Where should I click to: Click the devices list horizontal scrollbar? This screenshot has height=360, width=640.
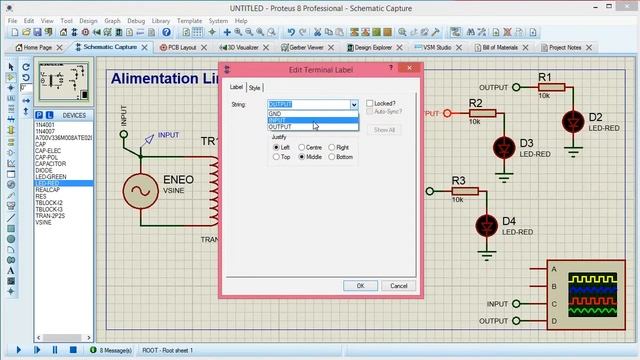63,338
